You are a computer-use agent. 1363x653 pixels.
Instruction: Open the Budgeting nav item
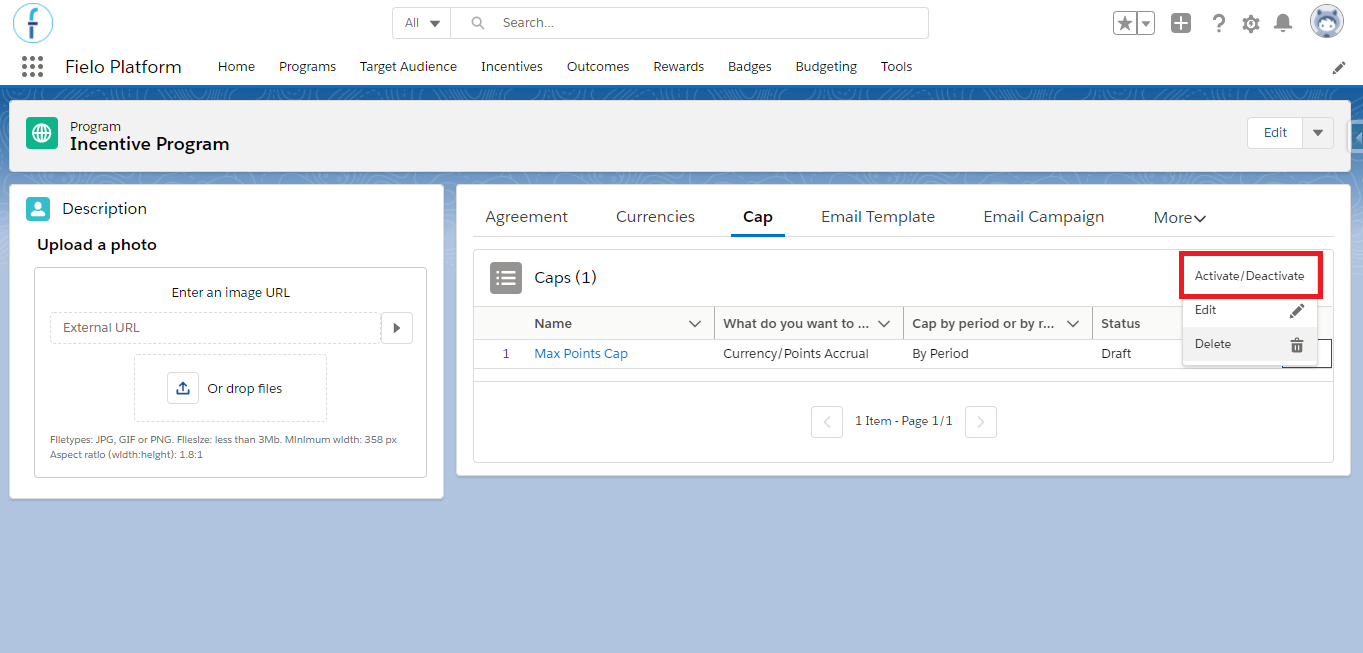click(826, 66)
